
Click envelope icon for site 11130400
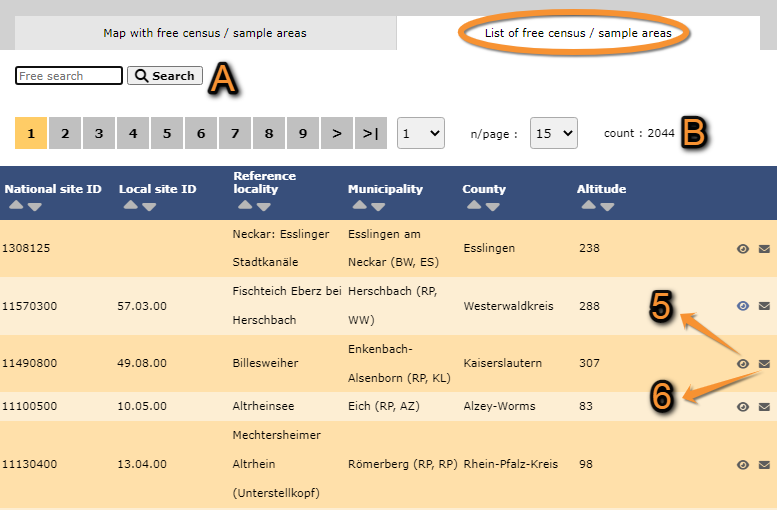764,465
